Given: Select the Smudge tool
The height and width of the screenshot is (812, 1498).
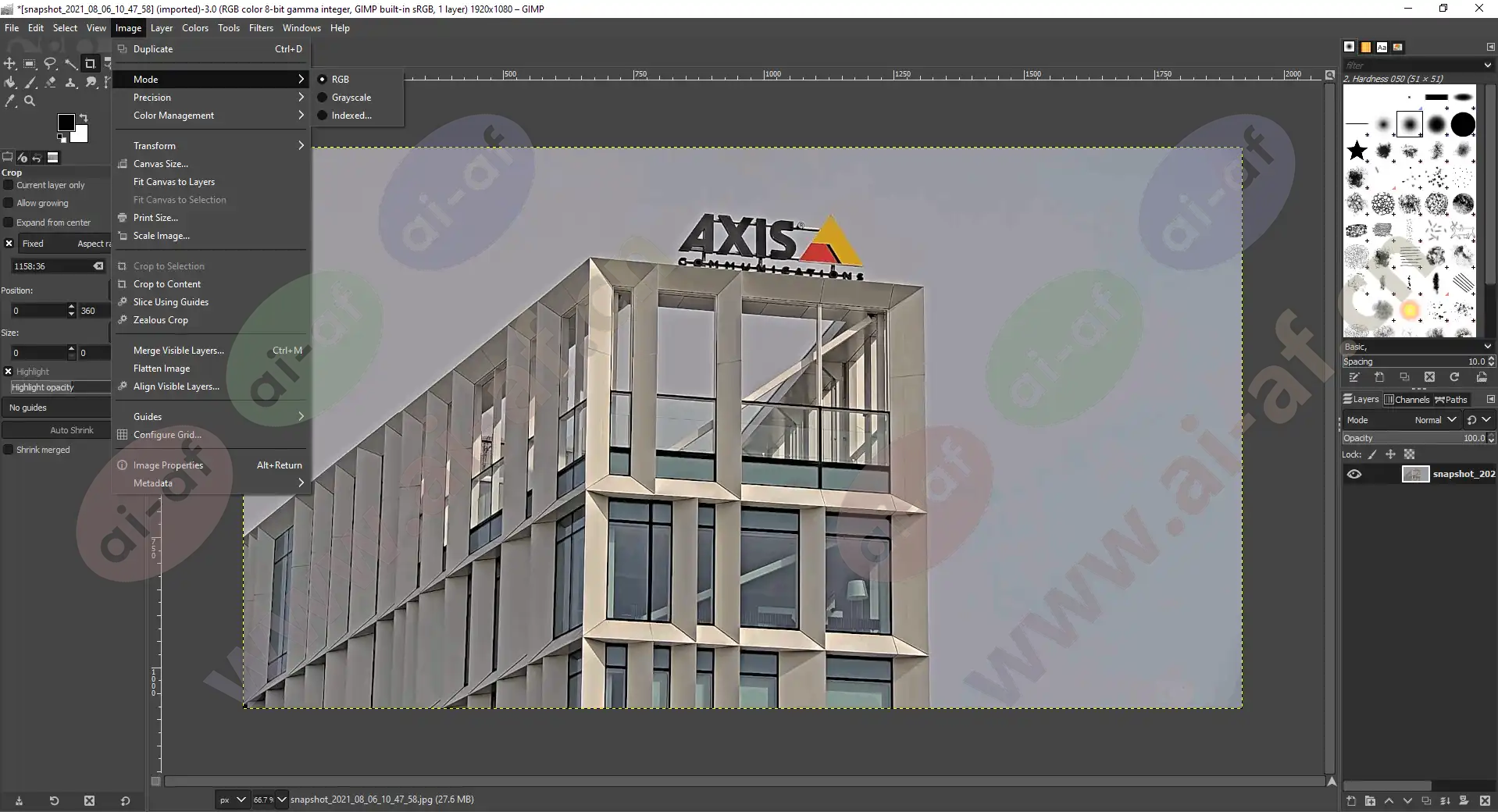Looking at the screenshot, I should [x=91, y=83].
